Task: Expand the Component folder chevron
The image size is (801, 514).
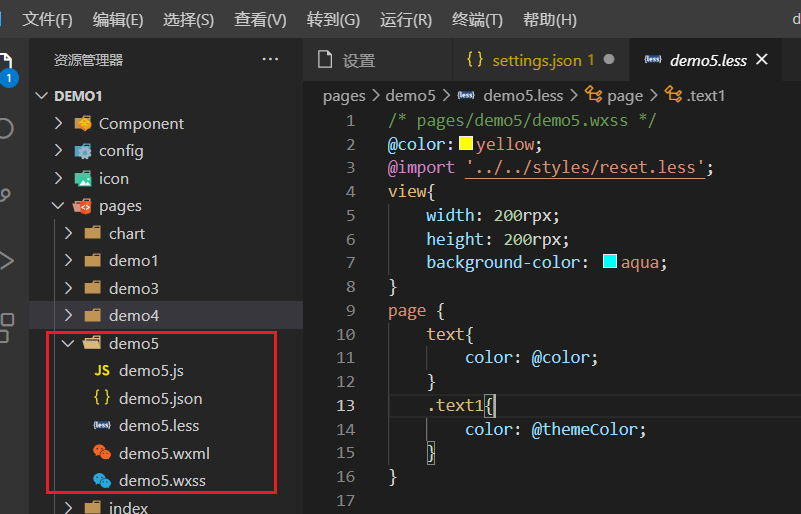Action: coord(58,123)
